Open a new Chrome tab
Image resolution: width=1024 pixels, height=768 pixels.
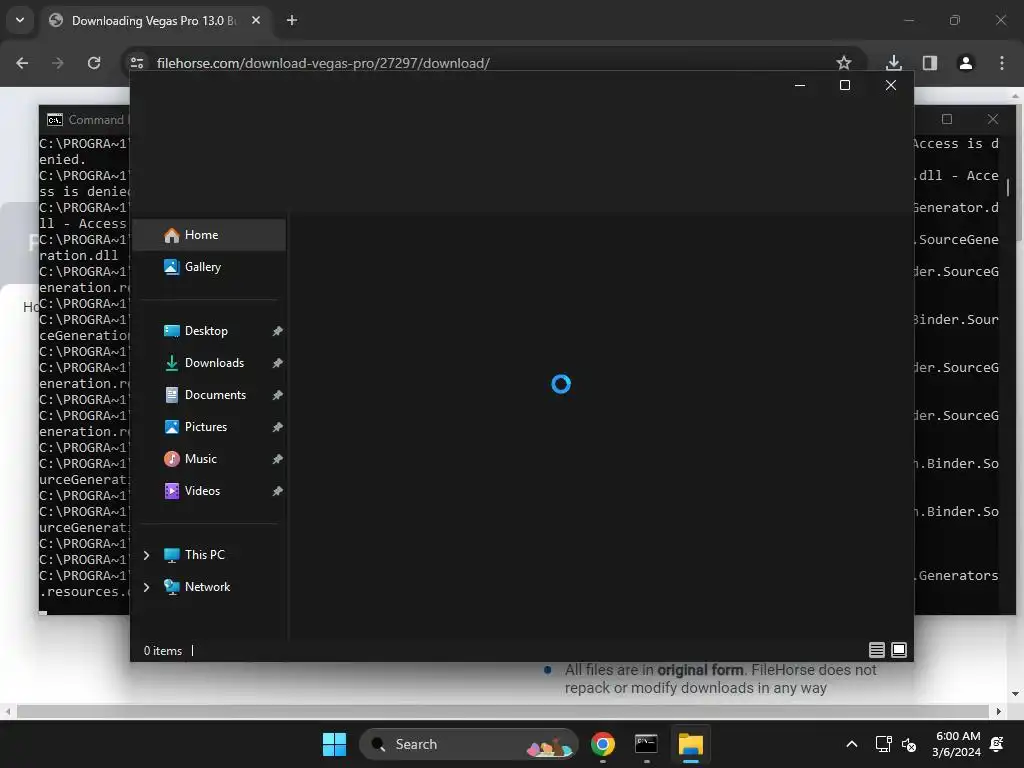tap(292, 21)
